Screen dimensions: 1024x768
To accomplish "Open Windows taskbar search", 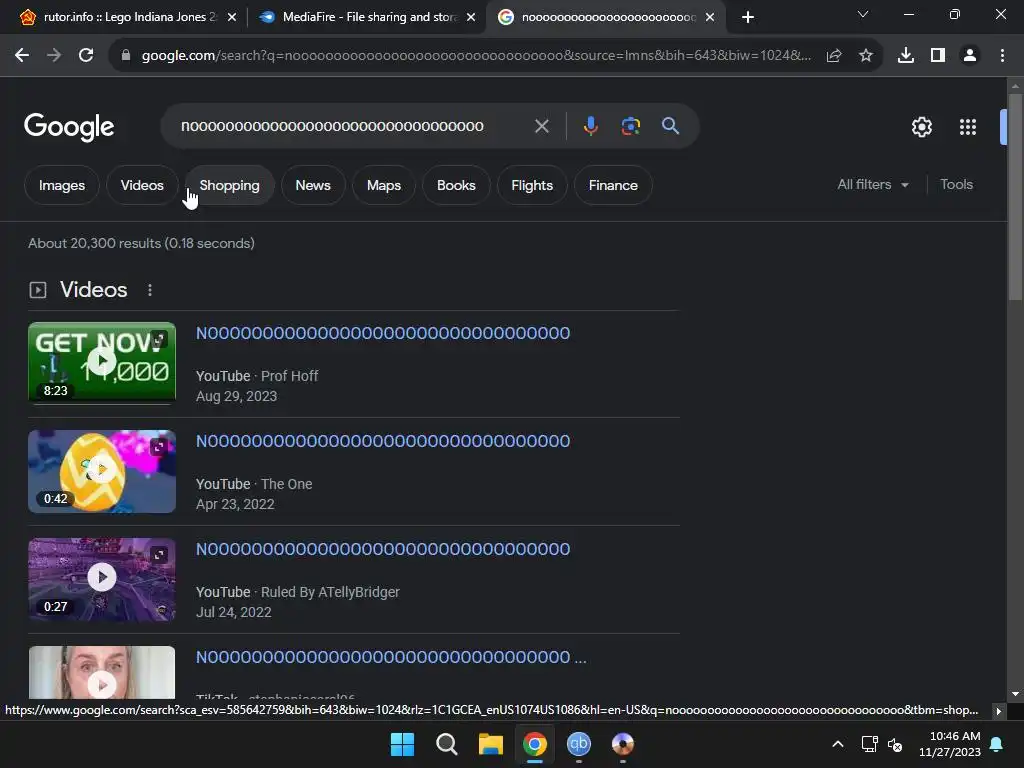I will point(447,744).
